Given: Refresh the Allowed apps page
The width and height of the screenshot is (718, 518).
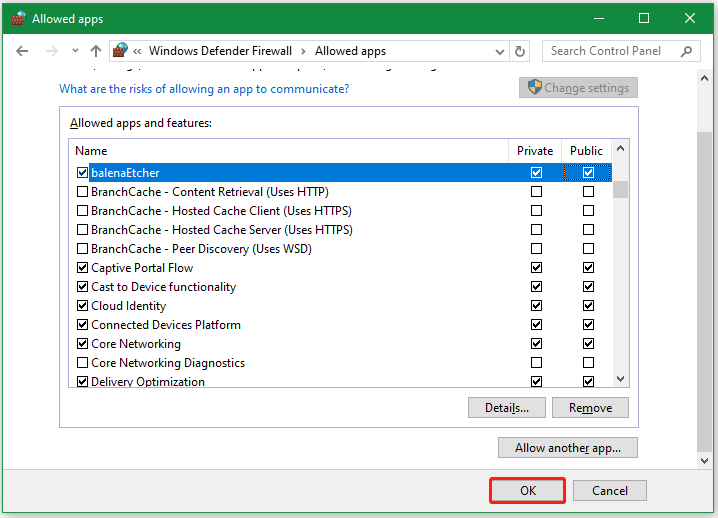Looking at the screenshot, I should pos(520,51).
